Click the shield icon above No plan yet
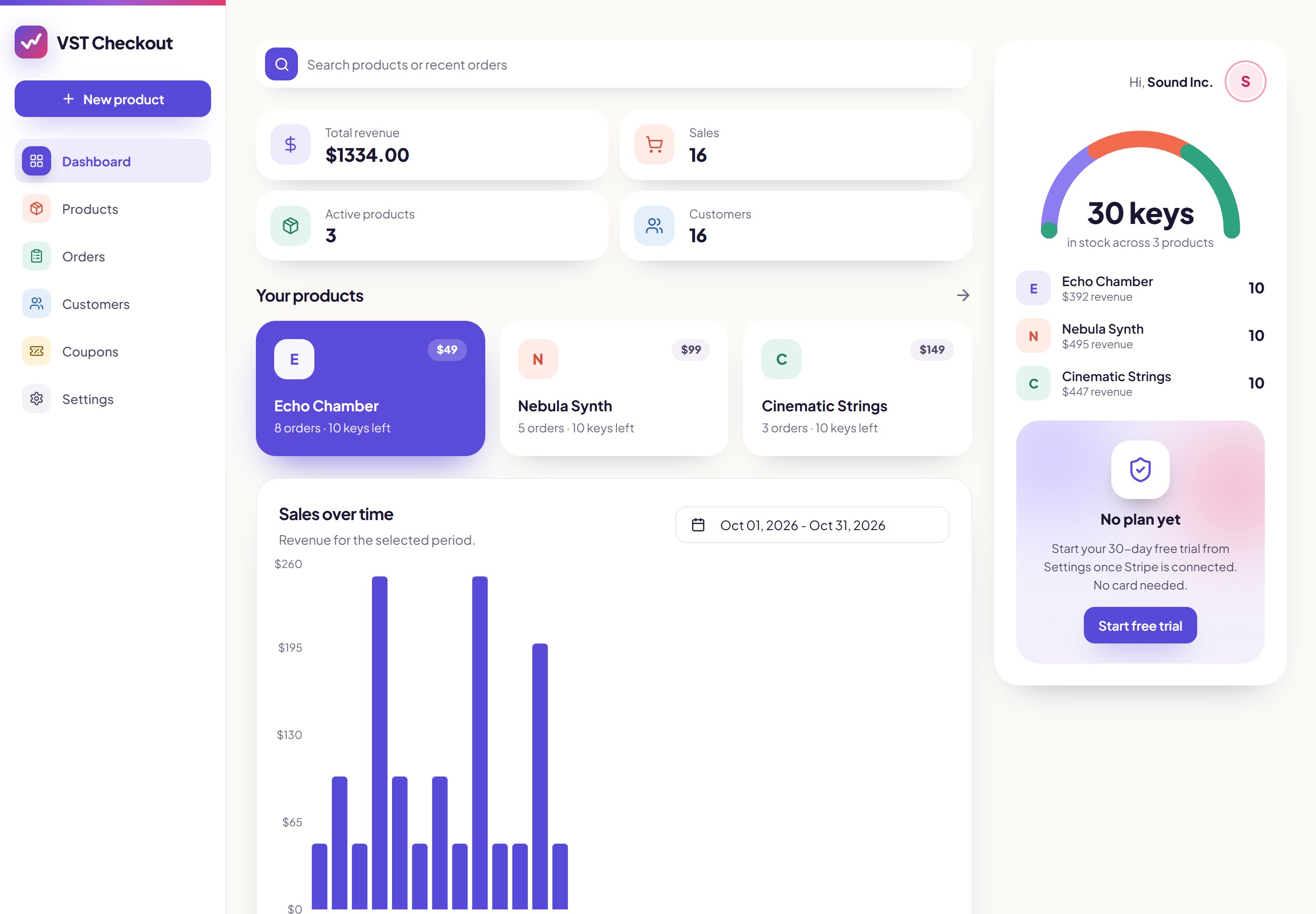The height and width of the screenshot is (914, 1316). [1140, 470]
